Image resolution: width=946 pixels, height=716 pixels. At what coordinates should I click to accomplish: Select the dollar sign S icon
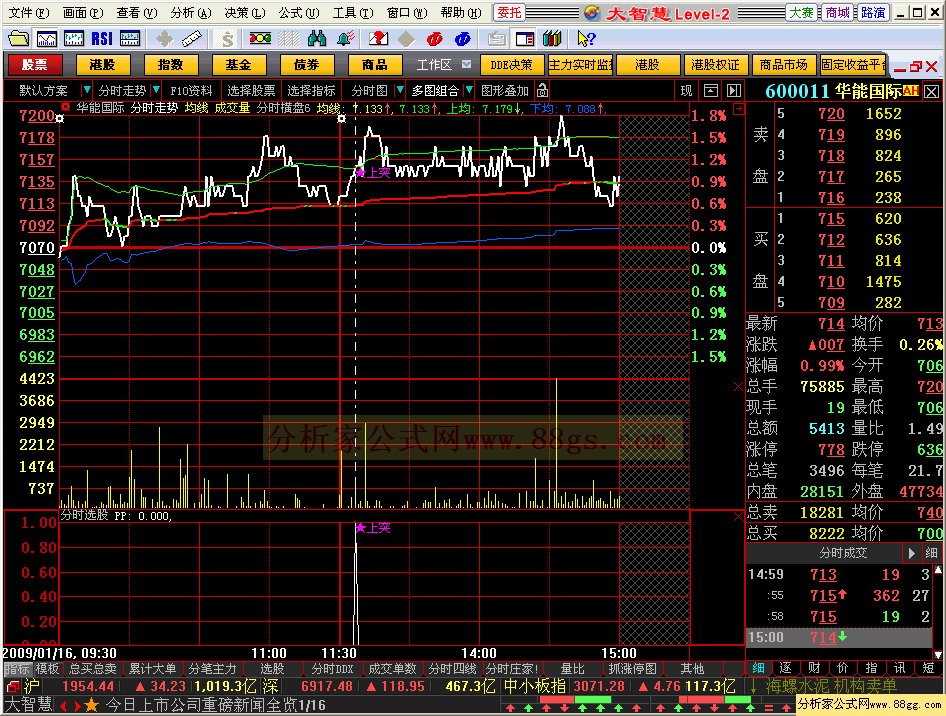tap(227, 40)
